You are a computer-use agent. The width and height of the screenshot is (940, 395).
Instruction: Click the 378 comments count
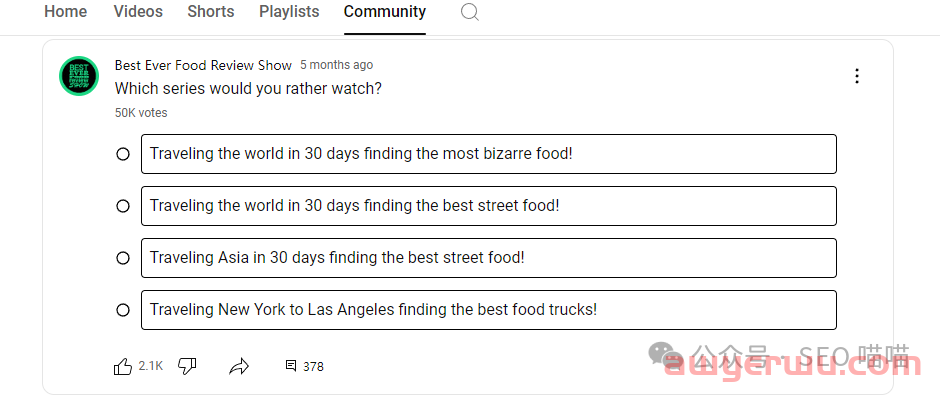[x=314, y=366]
